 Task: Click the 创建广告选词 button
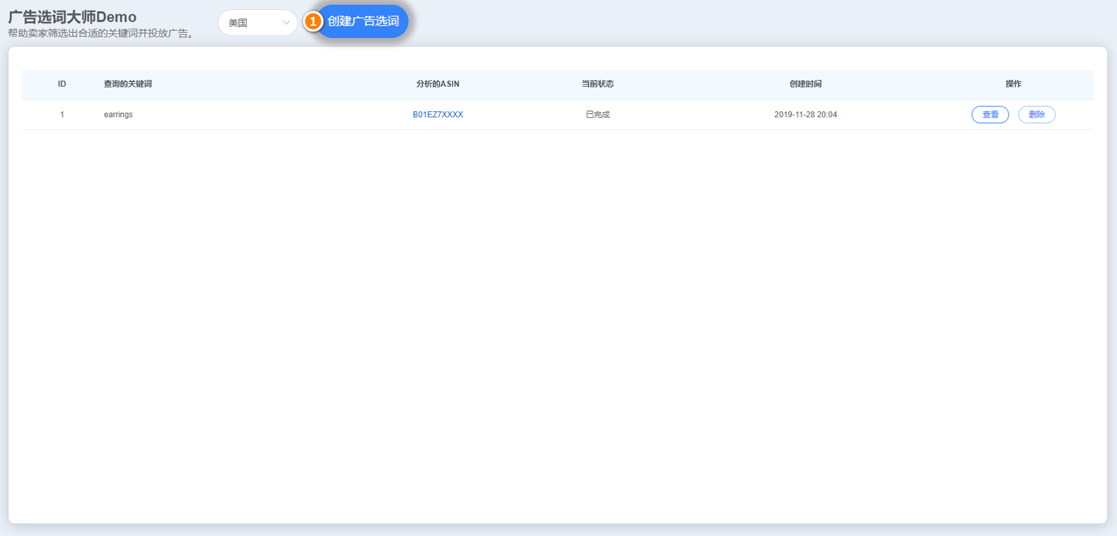[x=363, y=21]
